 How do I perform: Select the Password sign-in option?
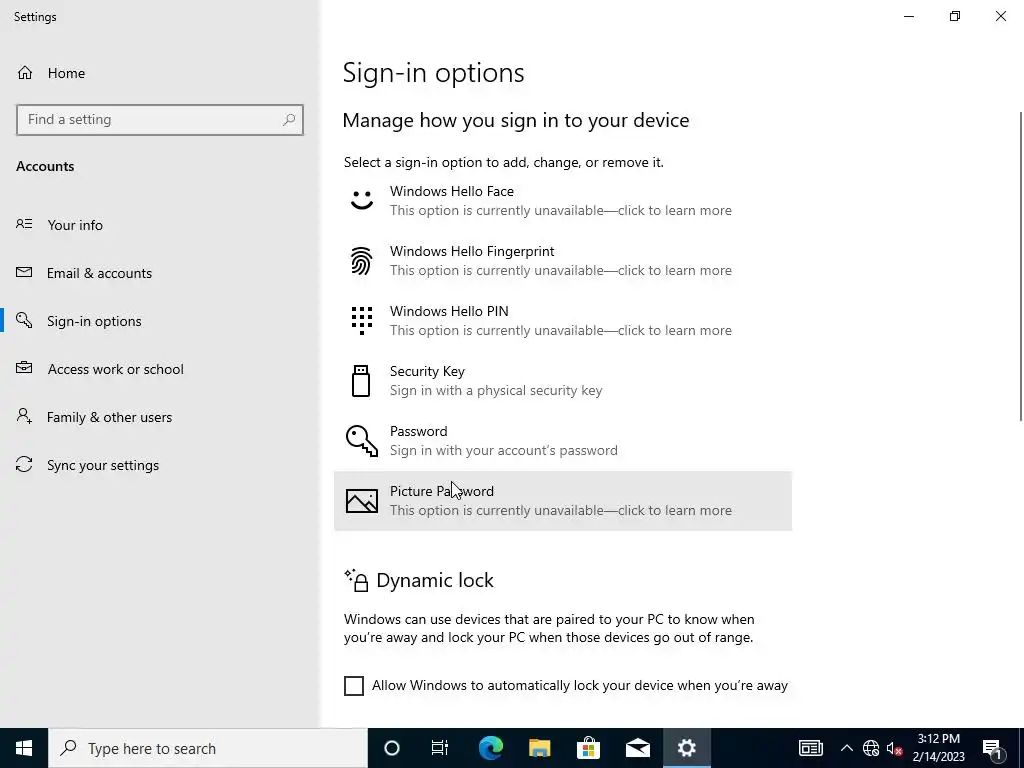[x=563, y=441]
